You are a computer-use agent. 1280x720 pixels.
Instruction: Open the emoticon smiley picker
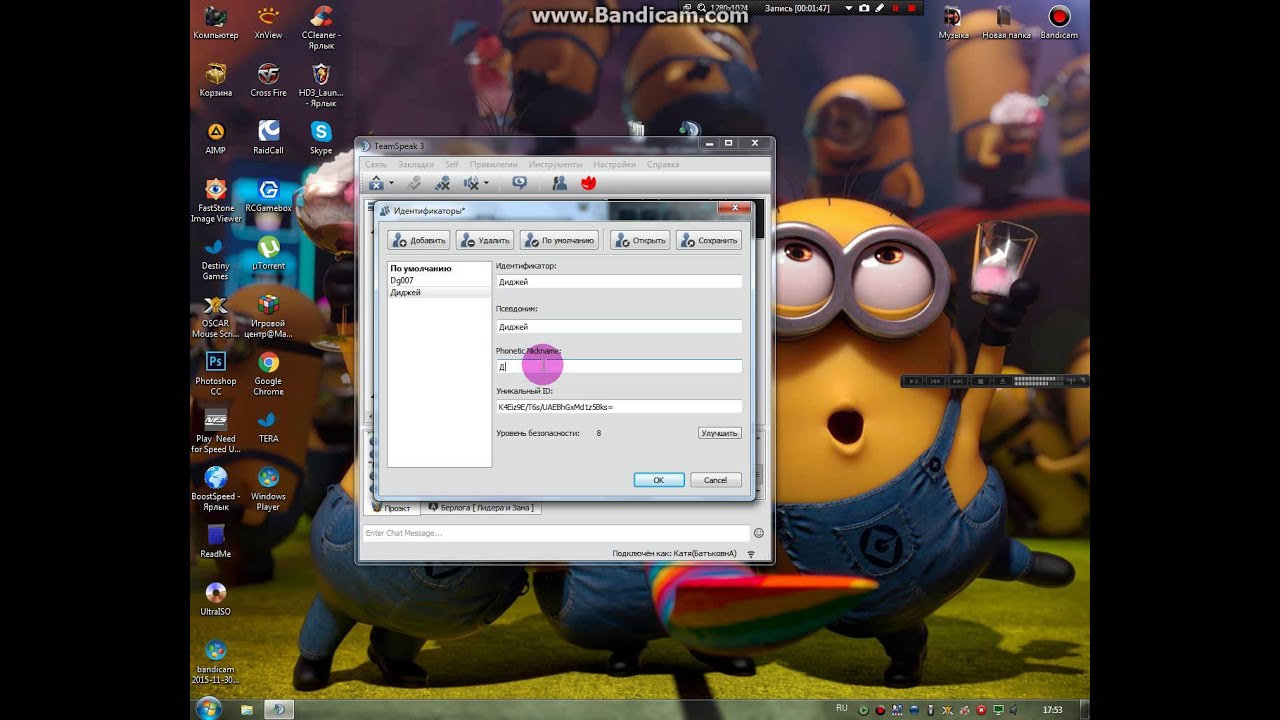tap(759, 533)
